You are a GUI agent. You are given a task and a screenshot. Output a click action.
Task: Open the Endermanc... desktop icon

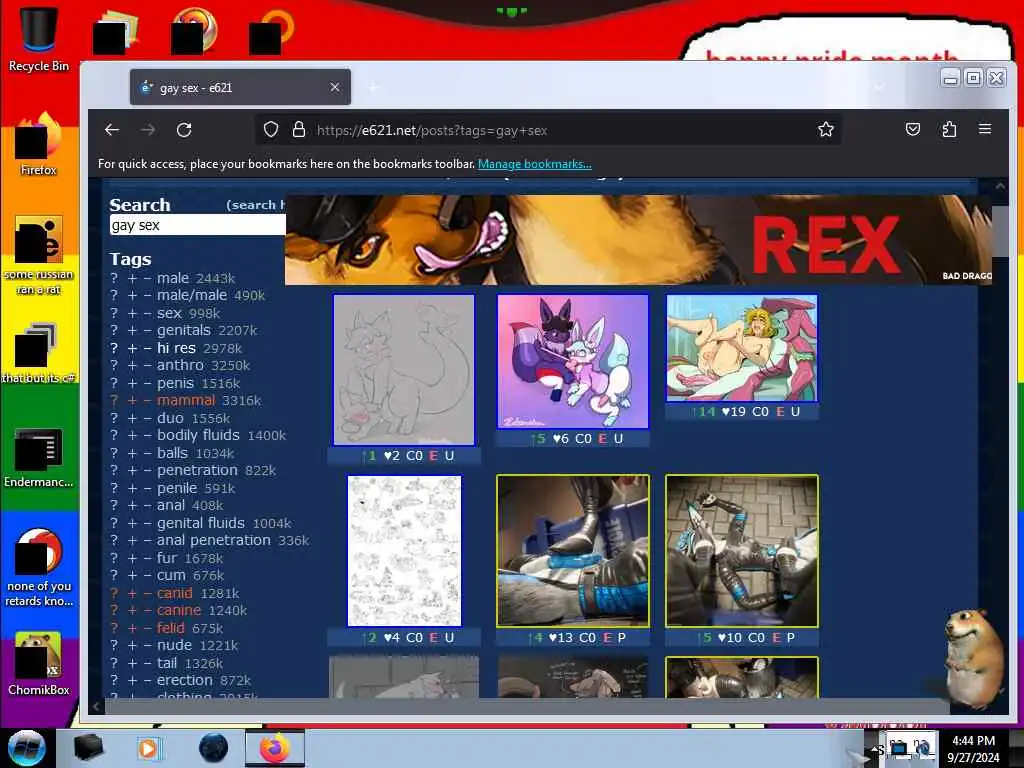38,457
